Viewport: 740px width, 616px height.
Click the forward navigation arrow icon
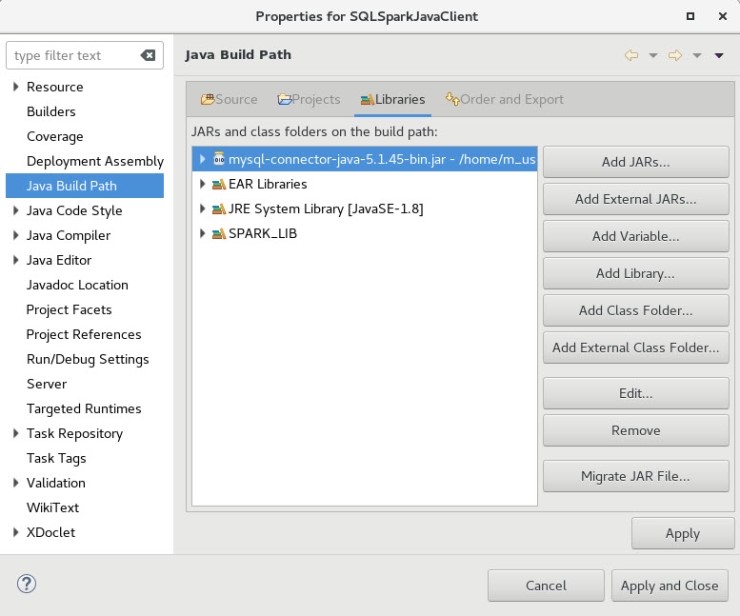pos(675,56)
